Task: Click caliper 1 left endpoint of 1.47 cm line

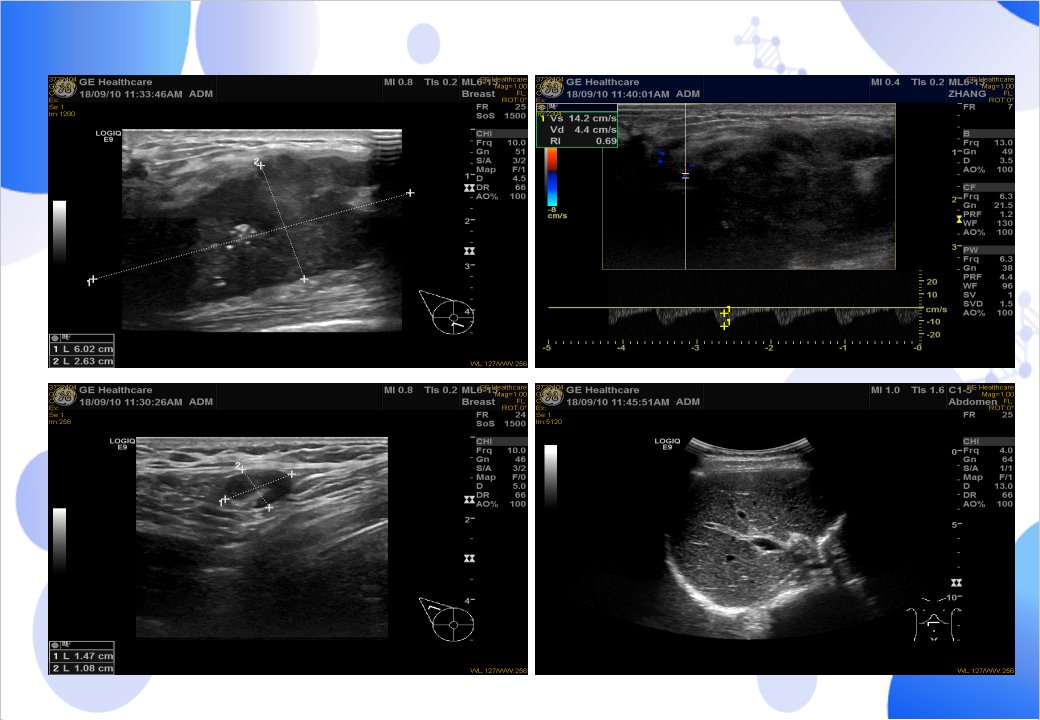Action: tap(225, 500)
